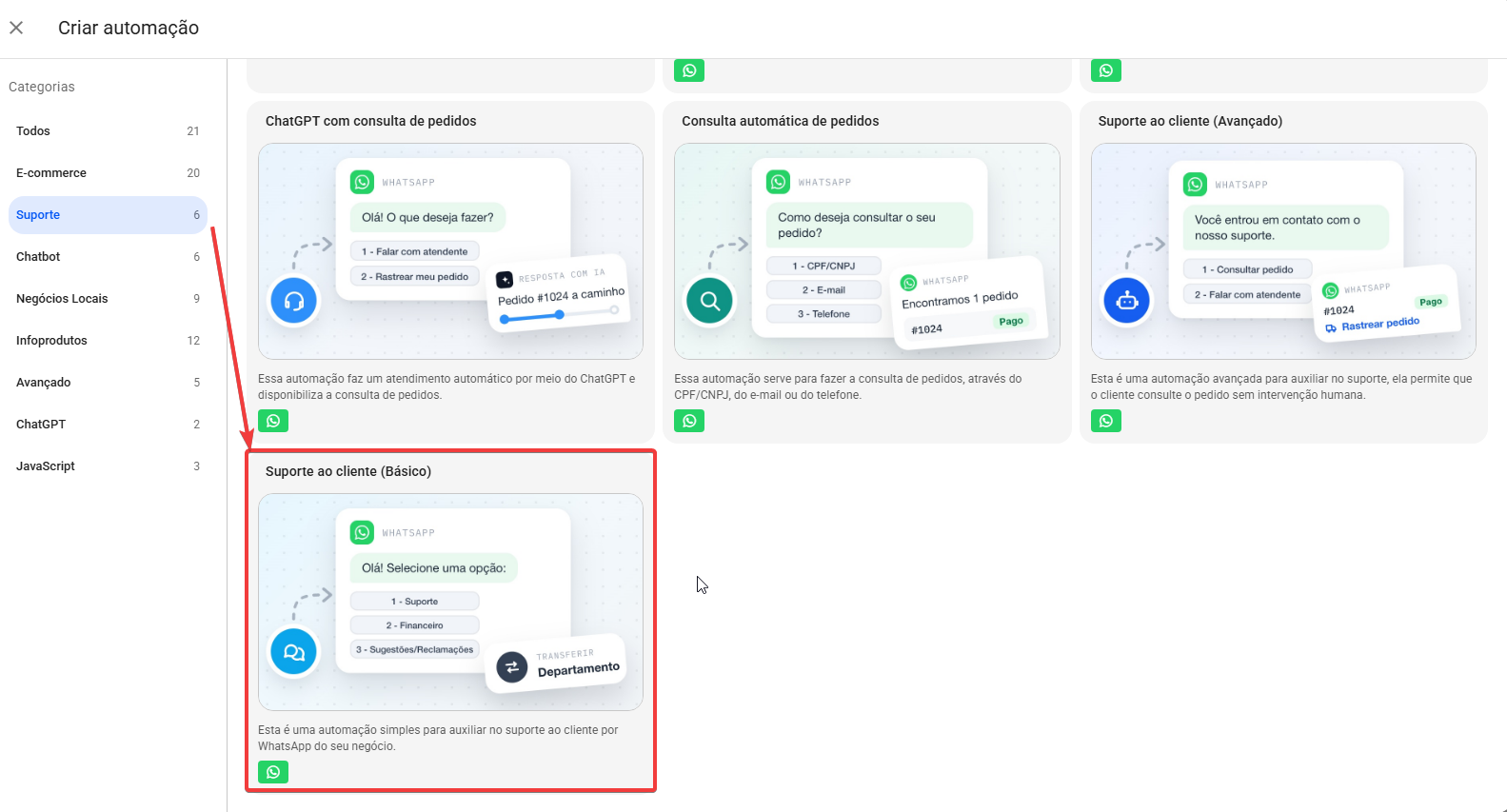Click the 'Criar automação' dialog title
Image resolution: width=1507 pixels, height=812 pixels.
pyautogui.click(x=129, y=28)
